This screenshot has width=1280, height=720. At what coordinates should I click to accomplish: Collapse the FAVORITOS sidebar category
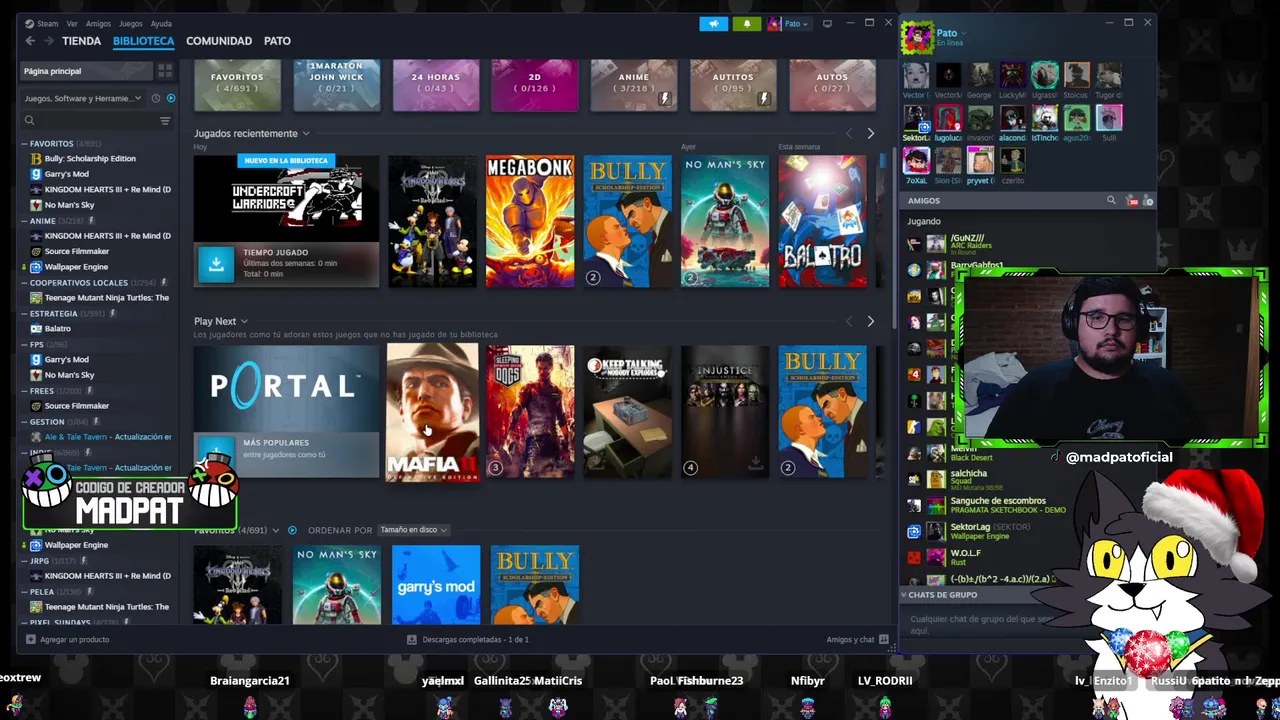(25, 143)
